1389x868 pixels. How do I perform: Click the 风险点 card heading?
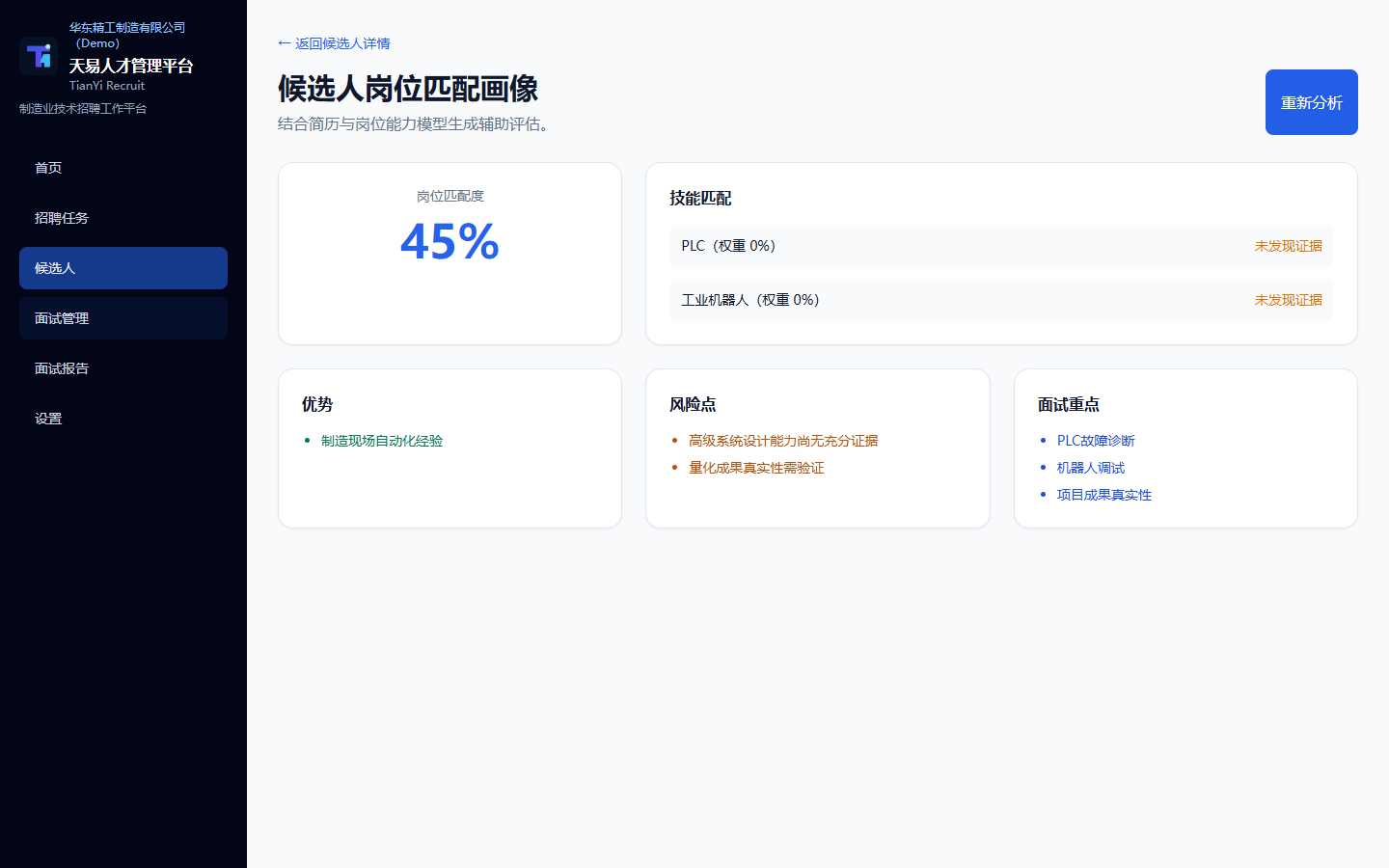click(693, 404)
